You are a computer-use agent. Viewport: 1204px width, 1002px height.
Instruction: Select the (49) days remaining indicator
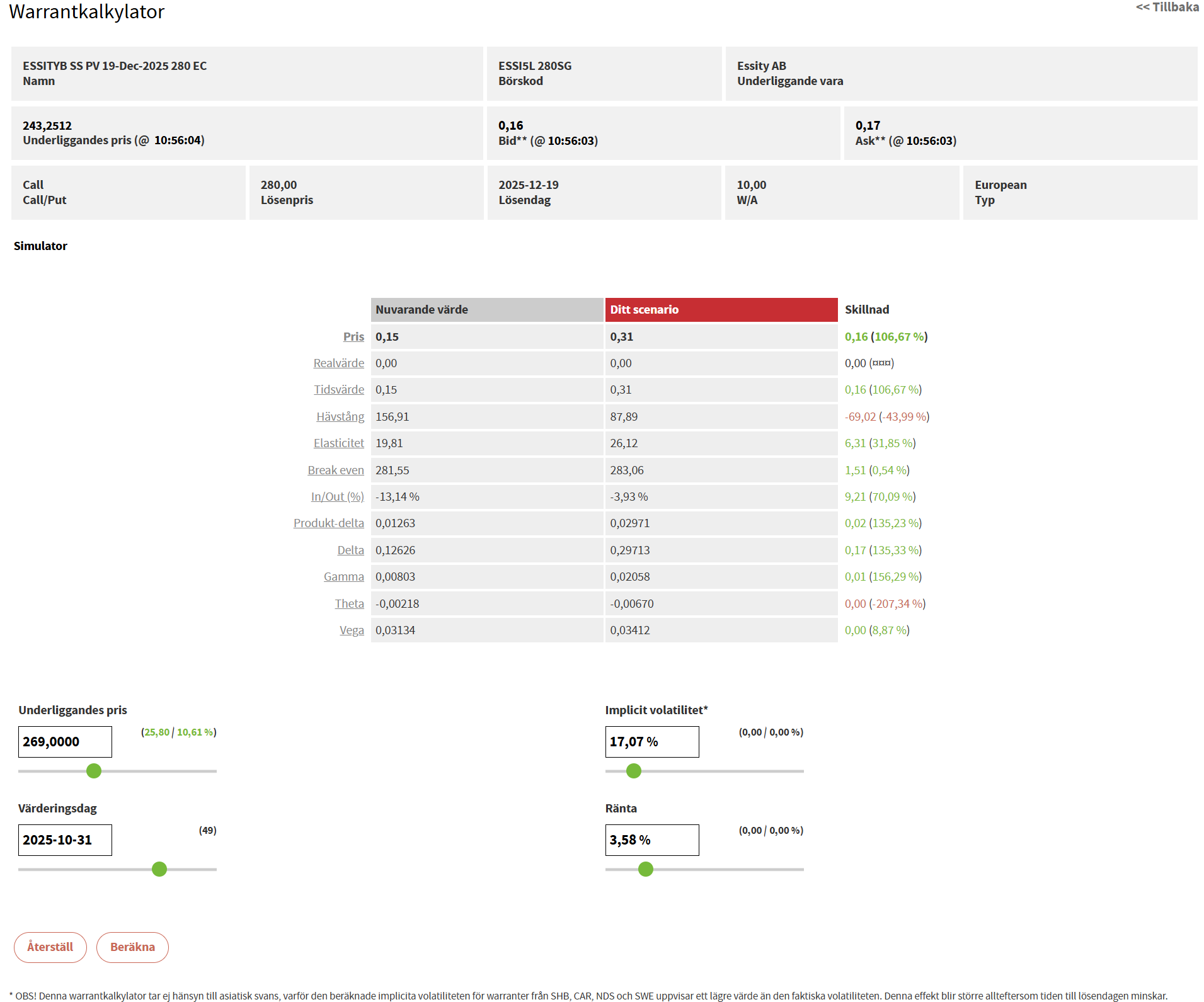[x=208, y=830]
